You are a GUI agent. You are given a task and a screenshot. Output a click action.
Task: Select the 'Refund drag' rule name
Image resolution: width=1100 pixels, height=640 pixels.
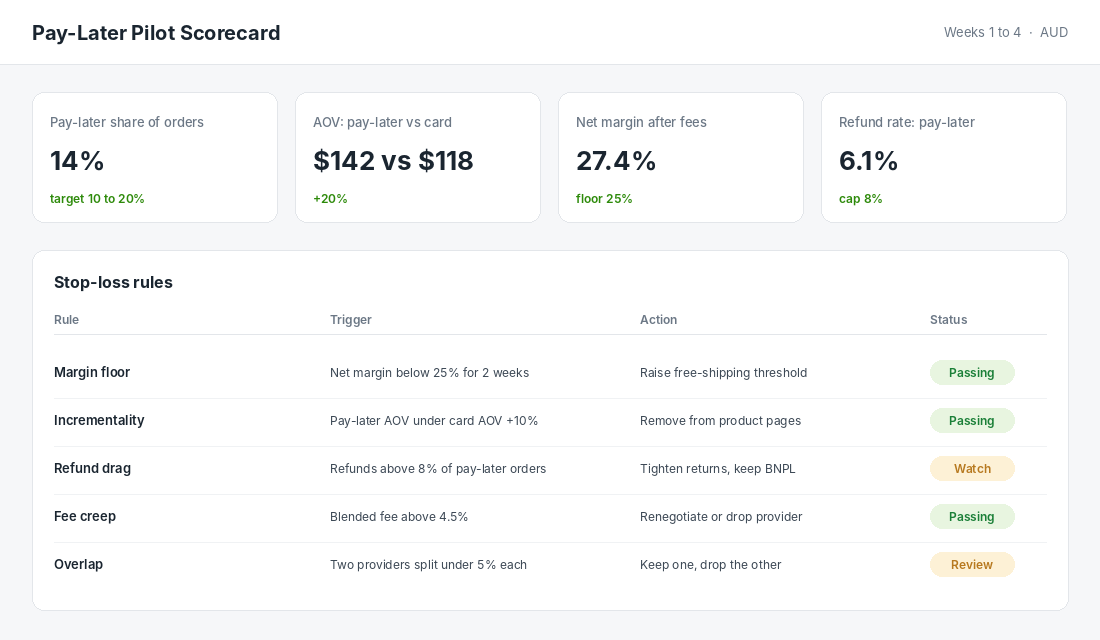point(92,468)
